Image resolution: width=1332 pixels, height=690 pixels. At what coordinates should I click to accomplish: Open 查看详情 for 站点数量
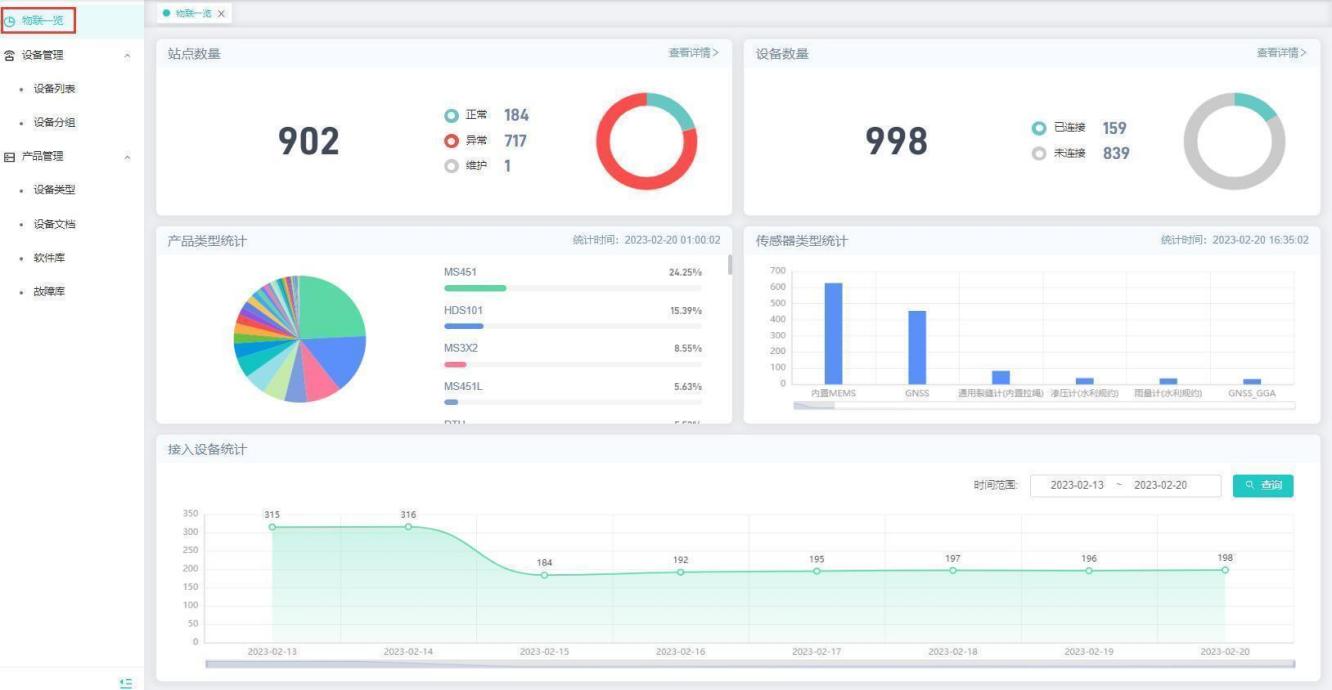click(x=693, y=53)
